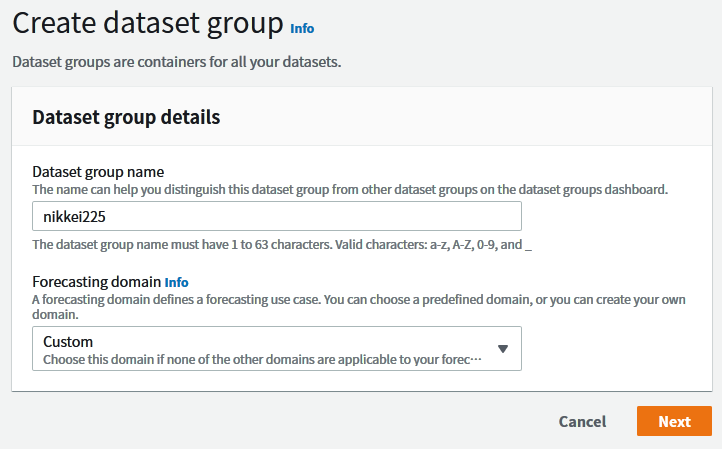Click the 'Dataset group details' section header
Image resolution: width=722 pixels, height=449 pixels.
[x=126, y=117]
